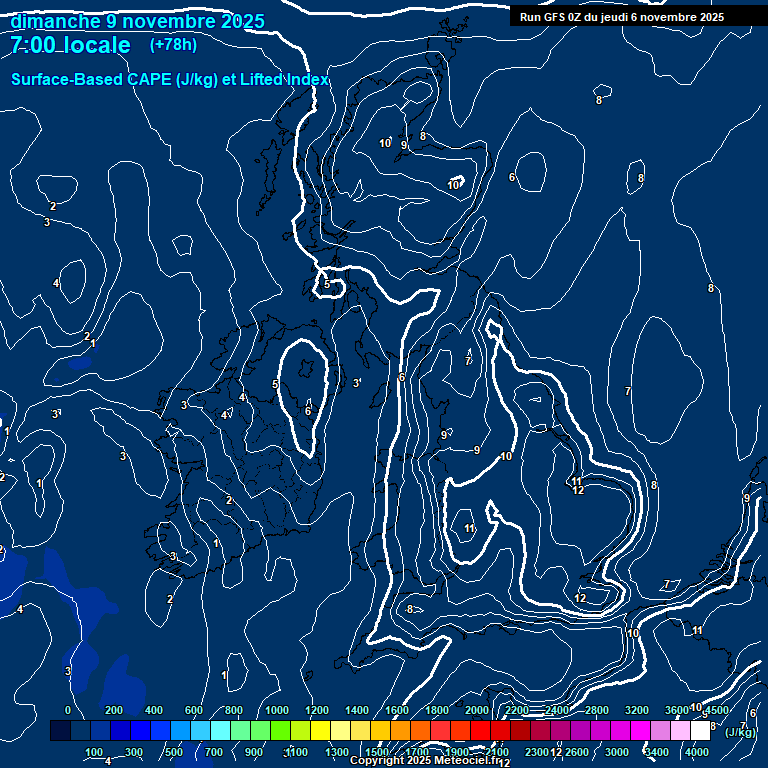Click the 1200 value above the color scale
The height and width of the screenshot is (768, 768).
tap(317, 710)
